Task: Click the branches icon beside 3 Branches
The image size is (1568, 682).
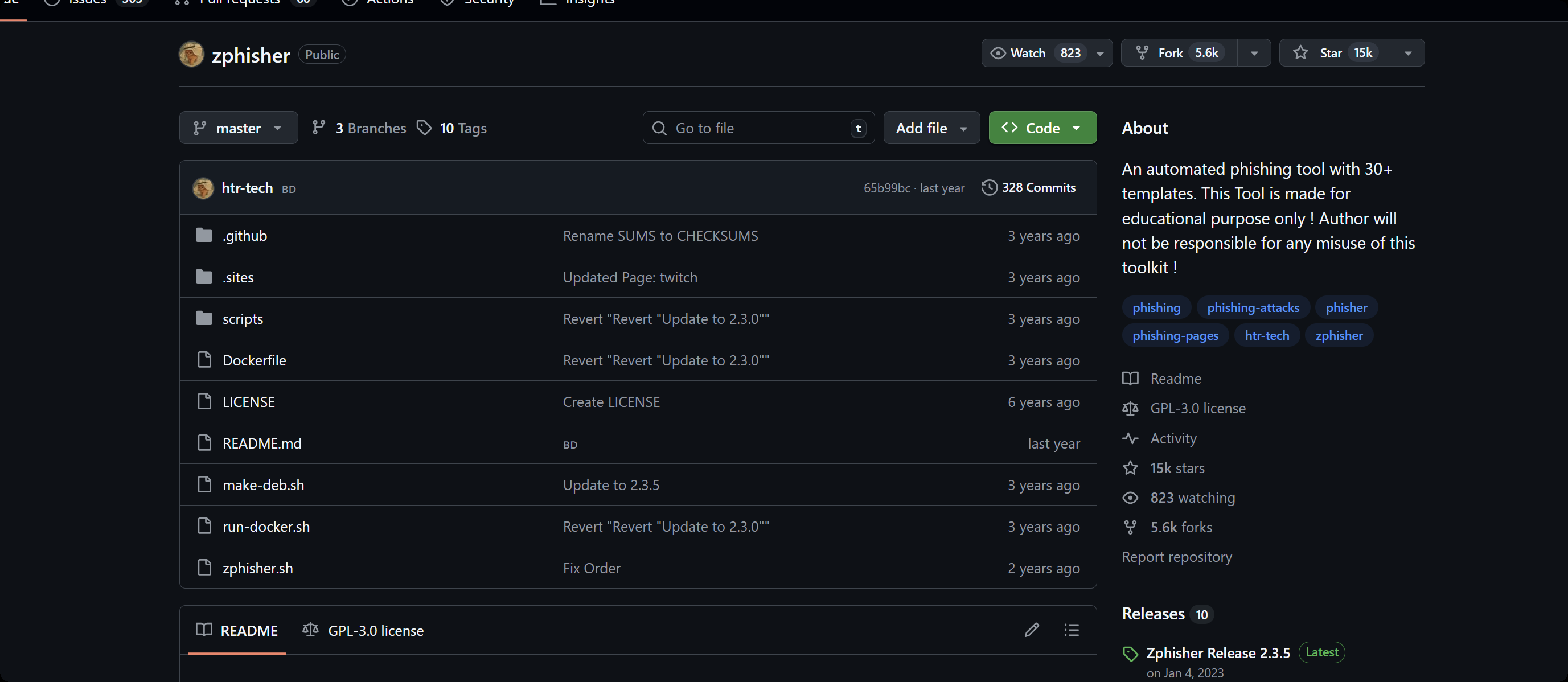Action: 318,128
